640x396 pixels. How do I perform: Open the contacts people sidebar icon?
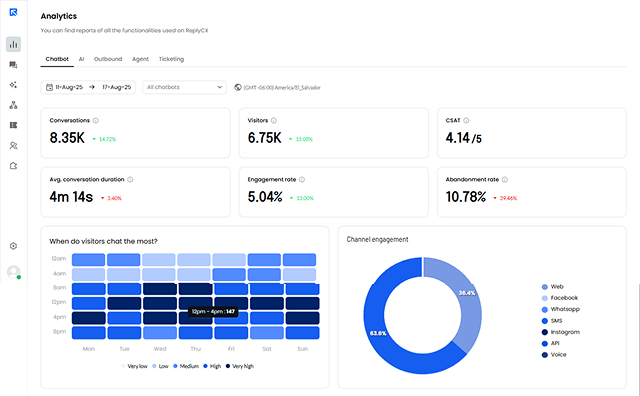click(13, 145)
